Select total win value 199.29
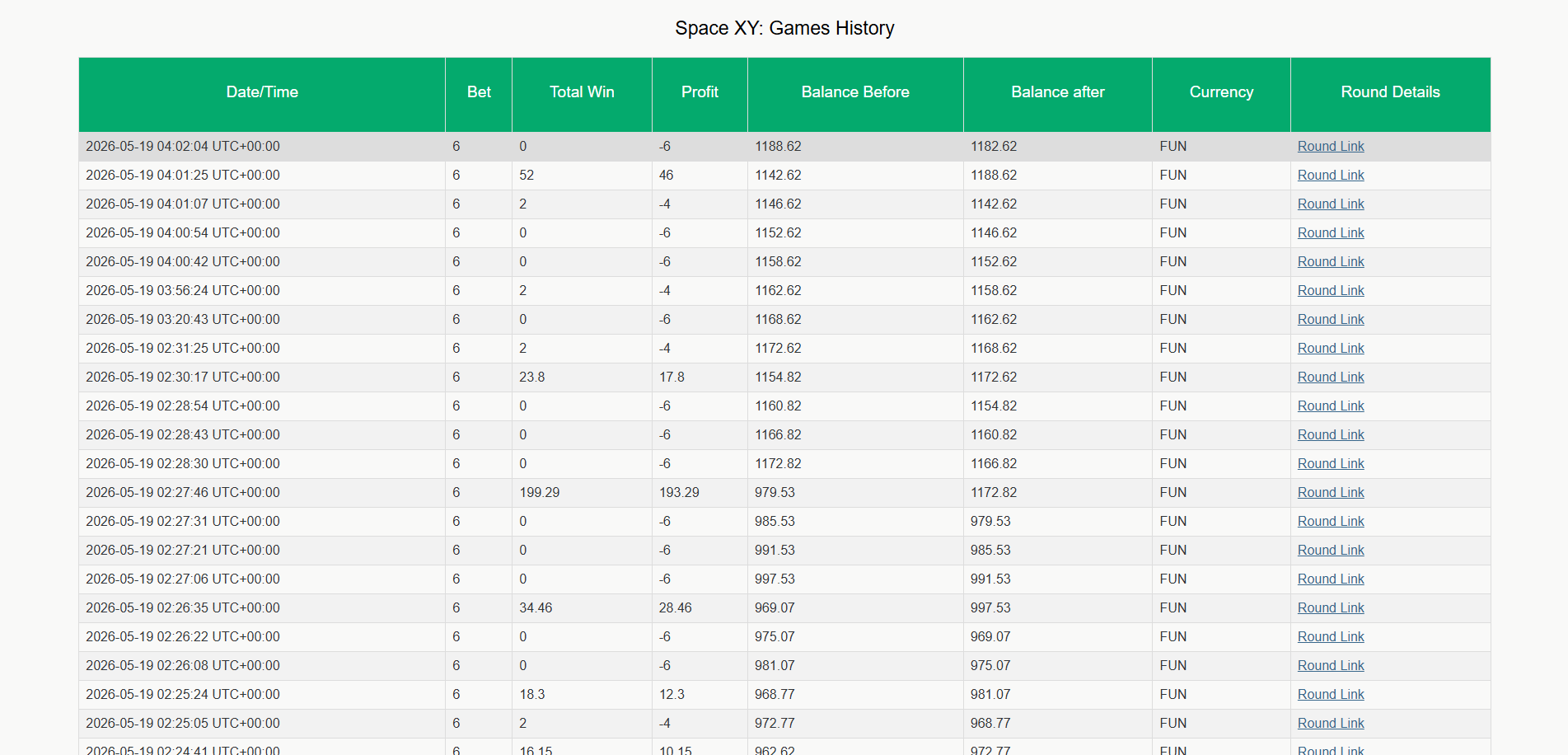This screenshot has height=755, width=1568. point(539,492)
